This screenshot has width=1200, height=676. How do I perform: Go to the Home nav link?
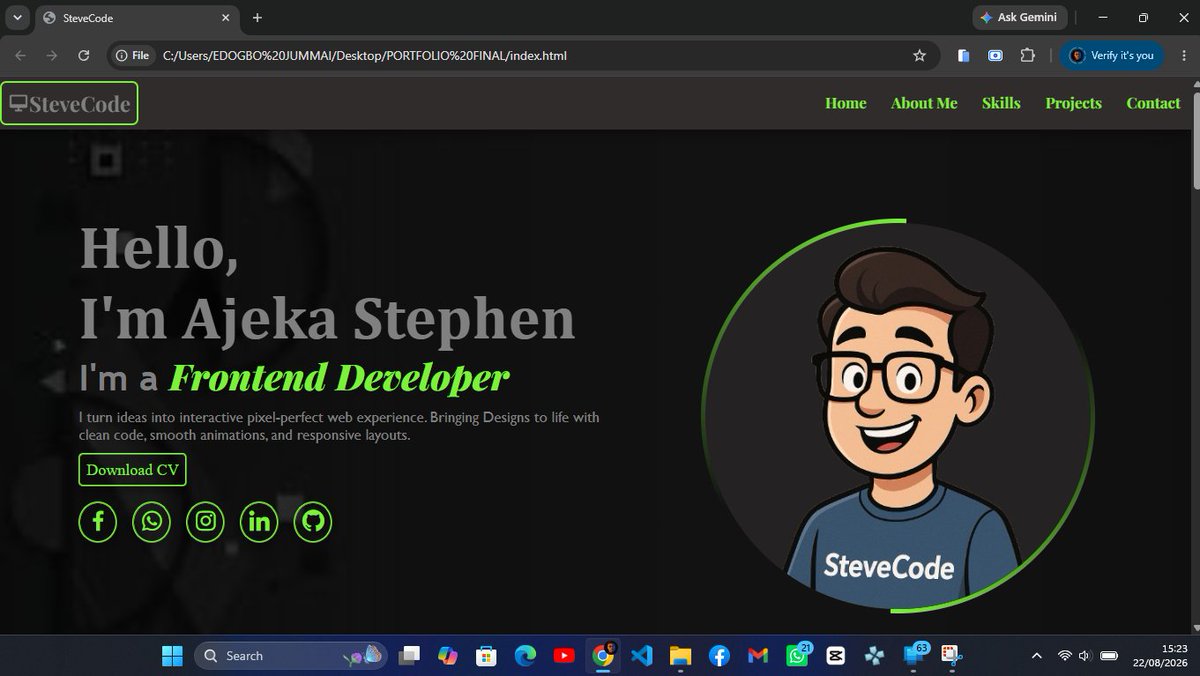click(846, 103)
